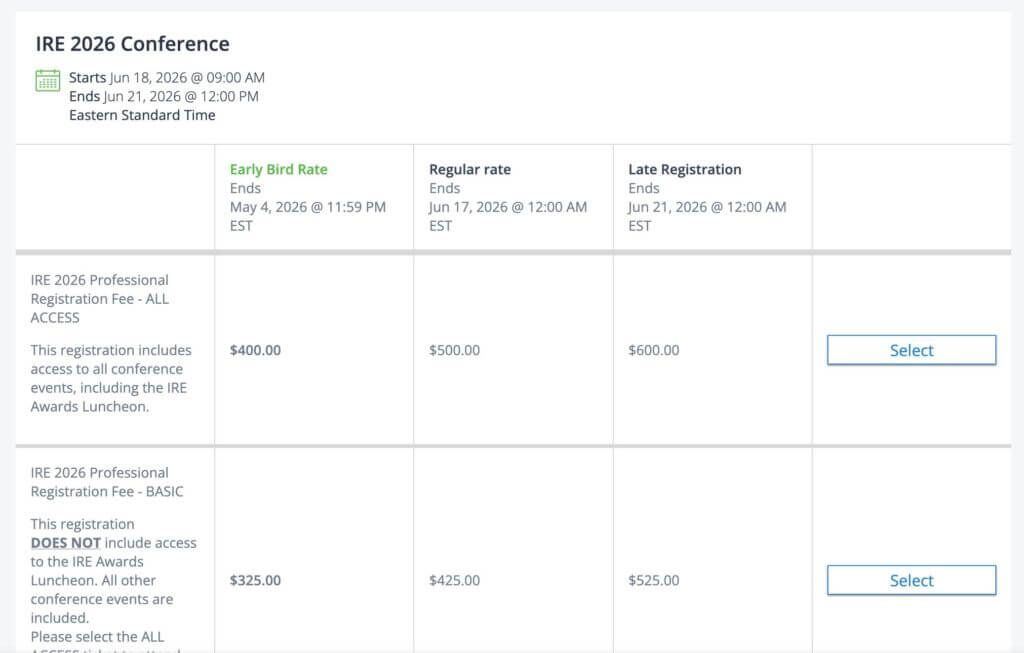Click the Regular rate column header
This screenshot has width=1024, height=653.
tap(469, 170)
